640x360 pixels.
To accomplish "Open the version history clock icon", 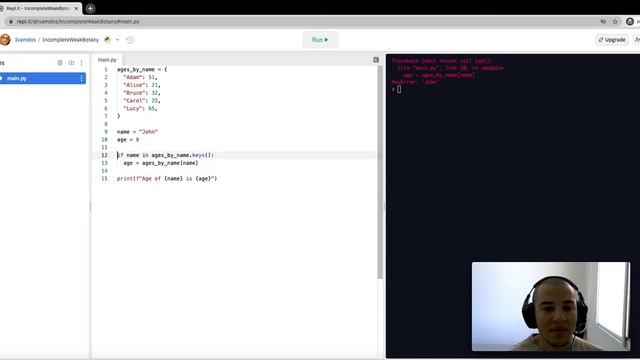I will click(130, 40).
